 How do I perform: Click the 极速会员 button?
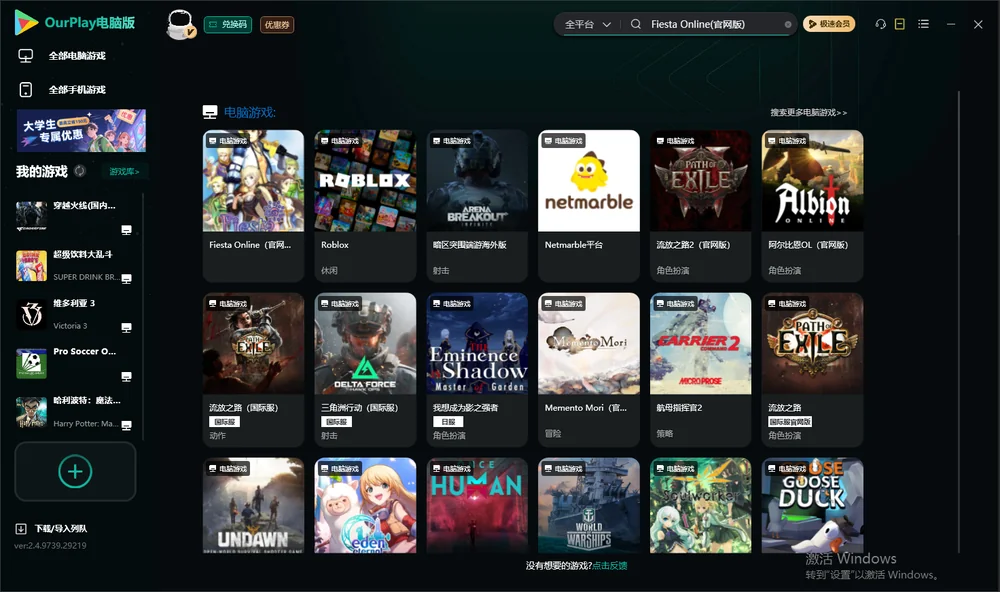[829, 24]
